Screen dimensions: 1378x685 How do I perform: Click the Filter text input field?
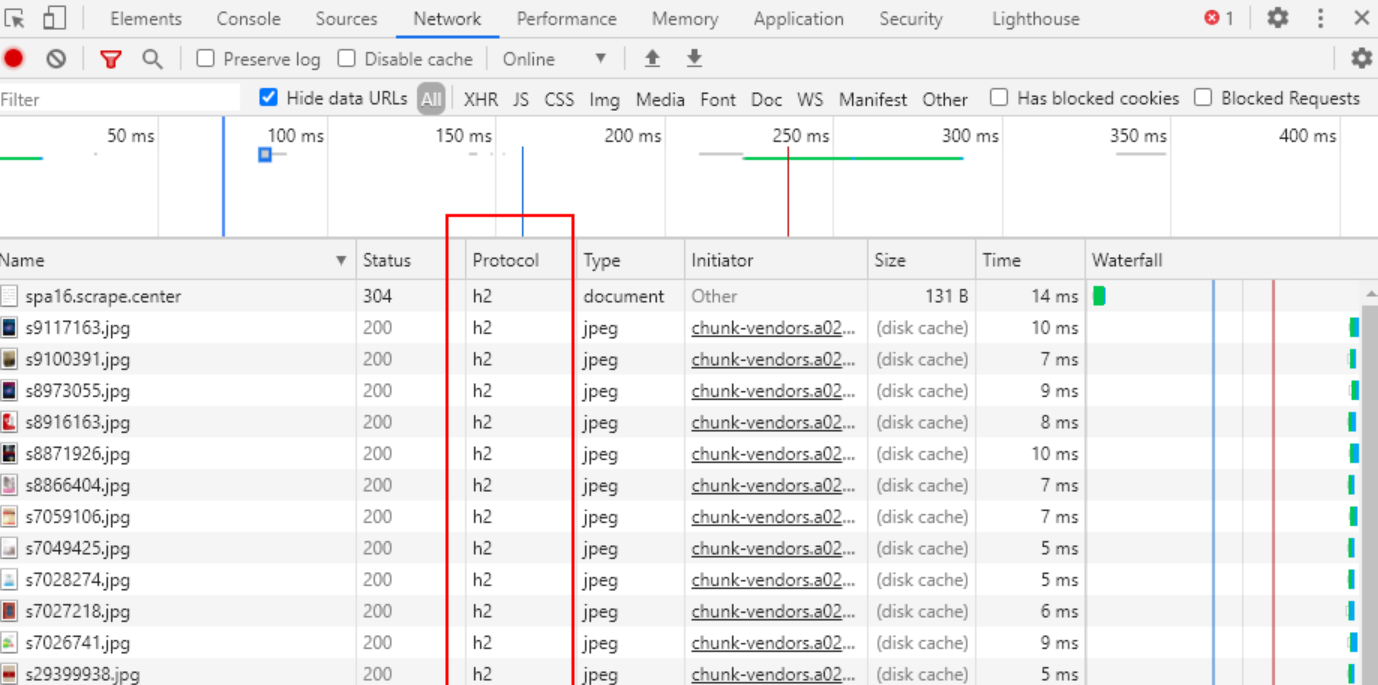(120, 99)
